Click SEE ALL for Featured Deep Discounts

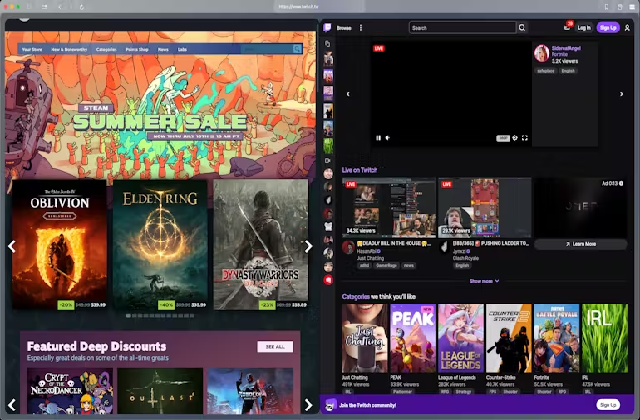click(x=275, y=347)
